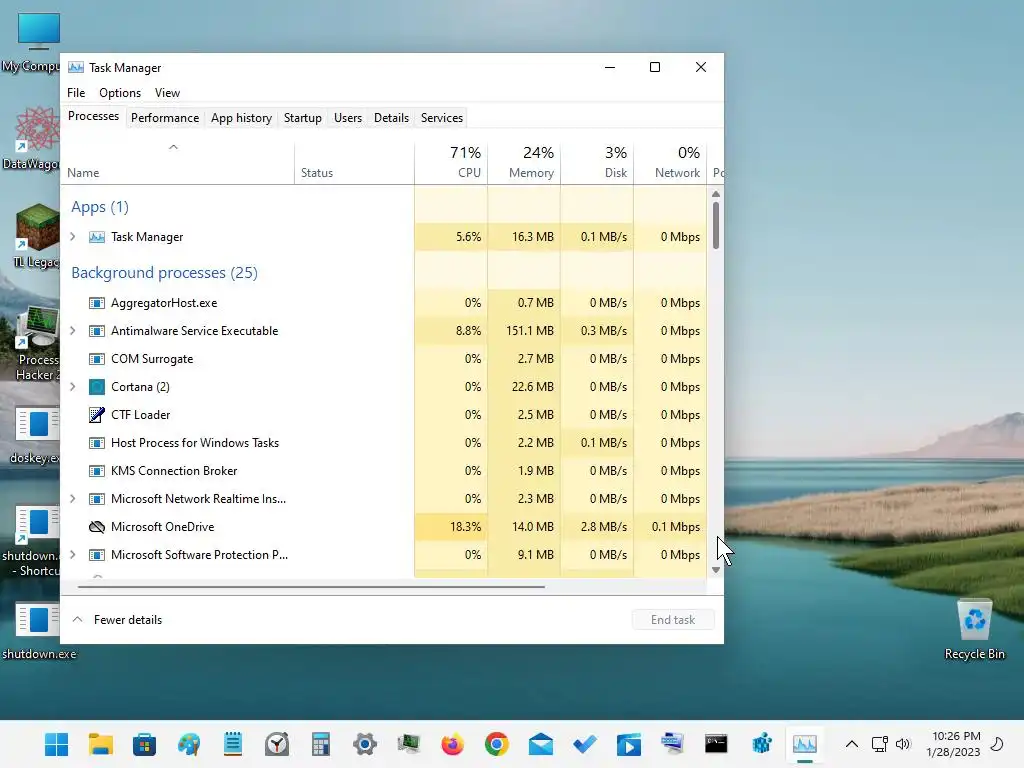Open the Windows Start menu
The image size is (1024, 768).
pyautogui.click(x=56, y=744)
